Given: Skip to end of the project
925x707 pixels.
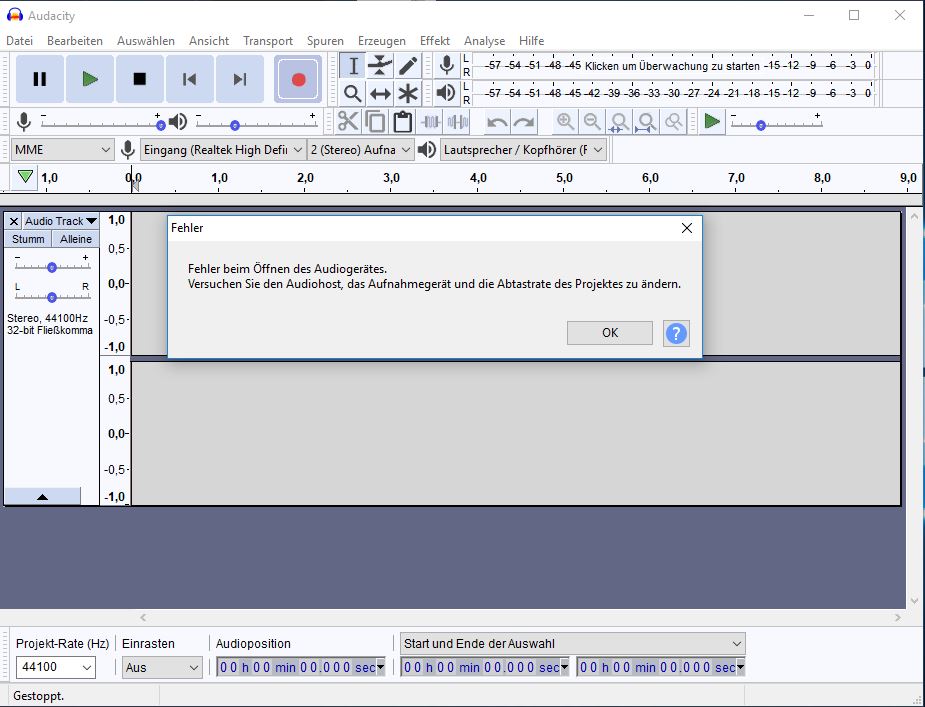Looking at the screenshot, I should [x=240, y=79].
